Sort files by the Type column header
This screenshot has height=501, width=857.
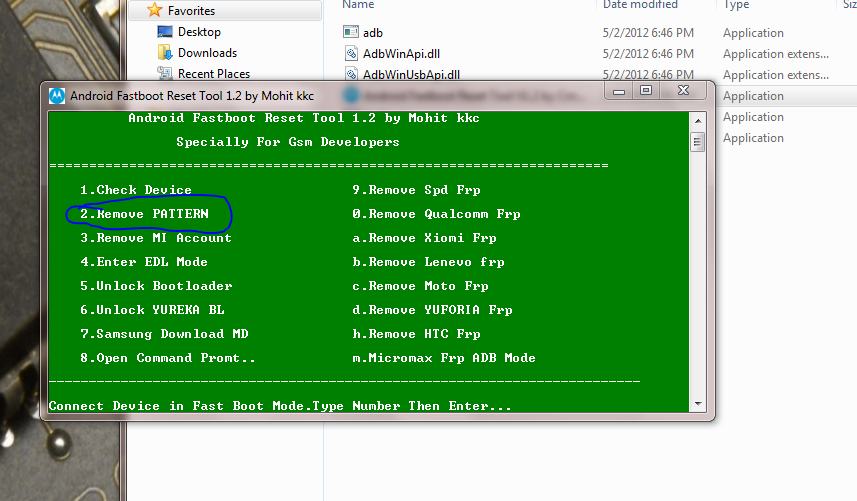(737, 4)
